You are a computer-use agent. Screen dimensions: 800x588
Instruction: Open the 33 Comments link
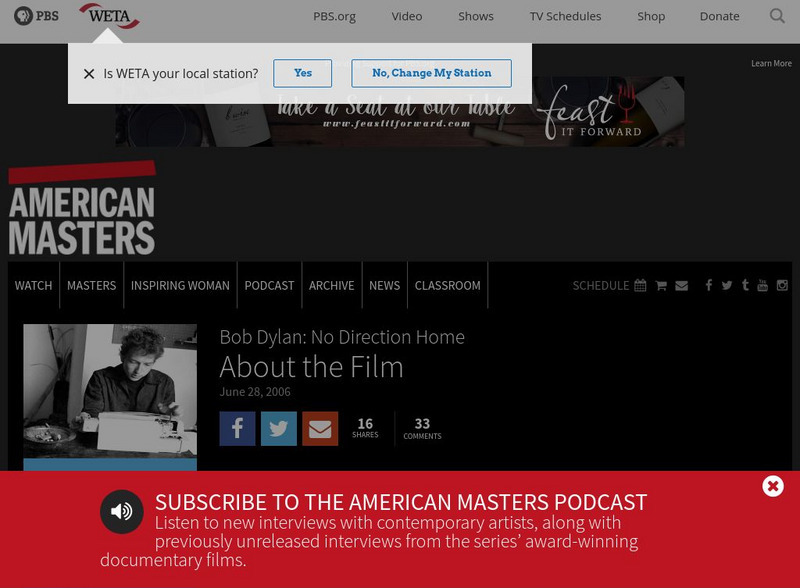pos(422,428)
